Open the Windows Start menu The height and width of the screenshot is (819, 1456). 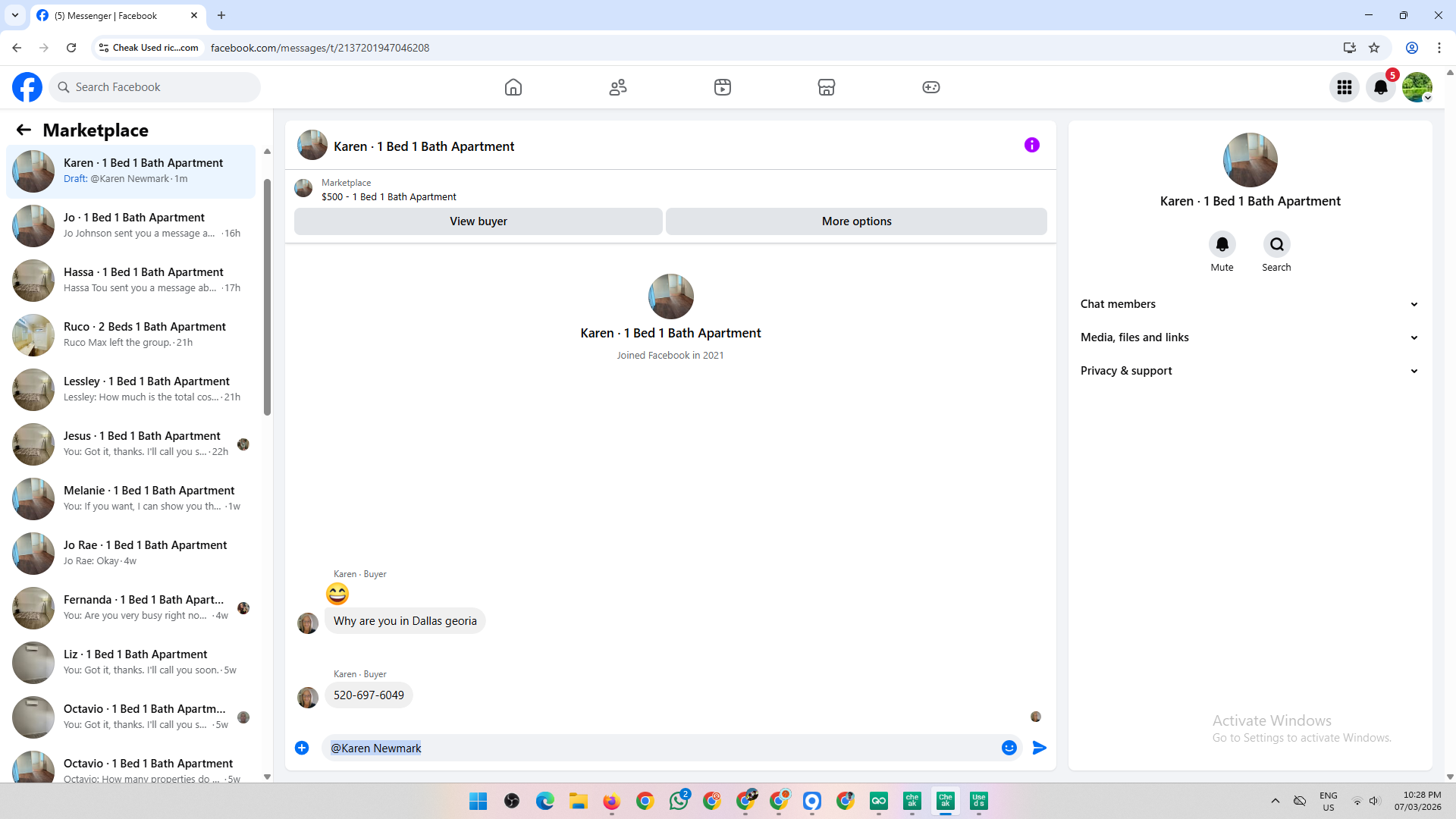point(479,801)
